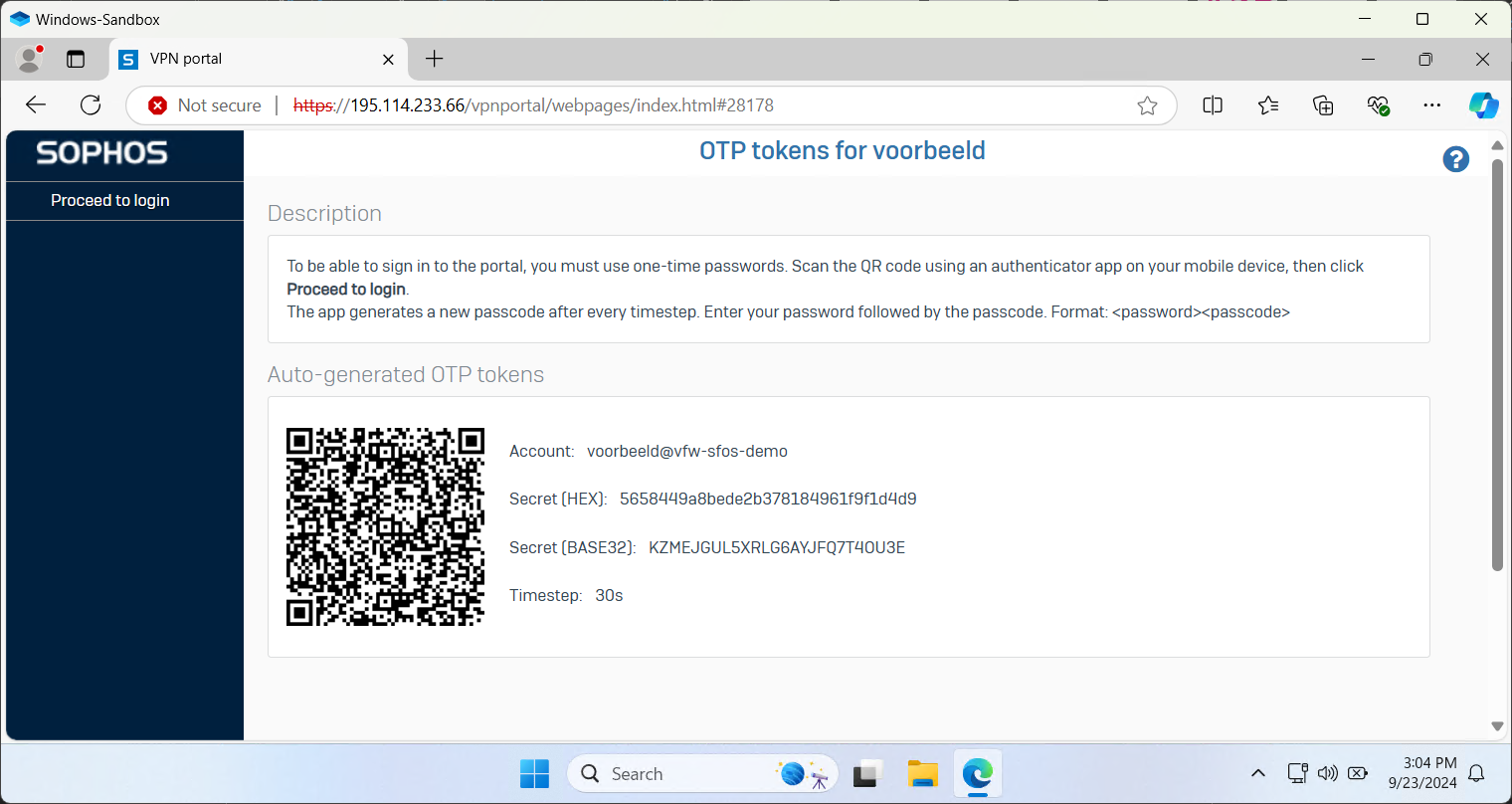The height and width of the screenshot is (804, 1512).
Task: Open Edge Settings and more menu
Action: point(1432,105)
